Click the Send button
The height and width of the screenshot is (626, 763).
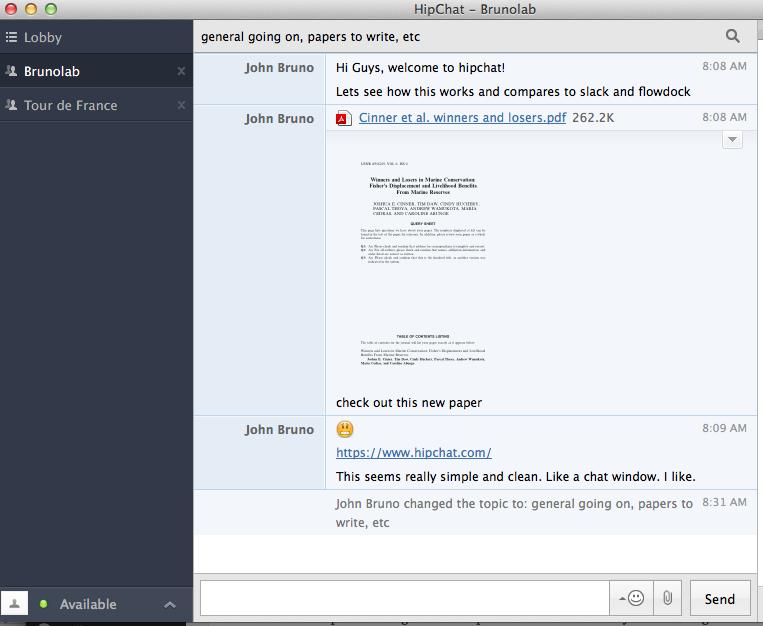pos(720,598)
